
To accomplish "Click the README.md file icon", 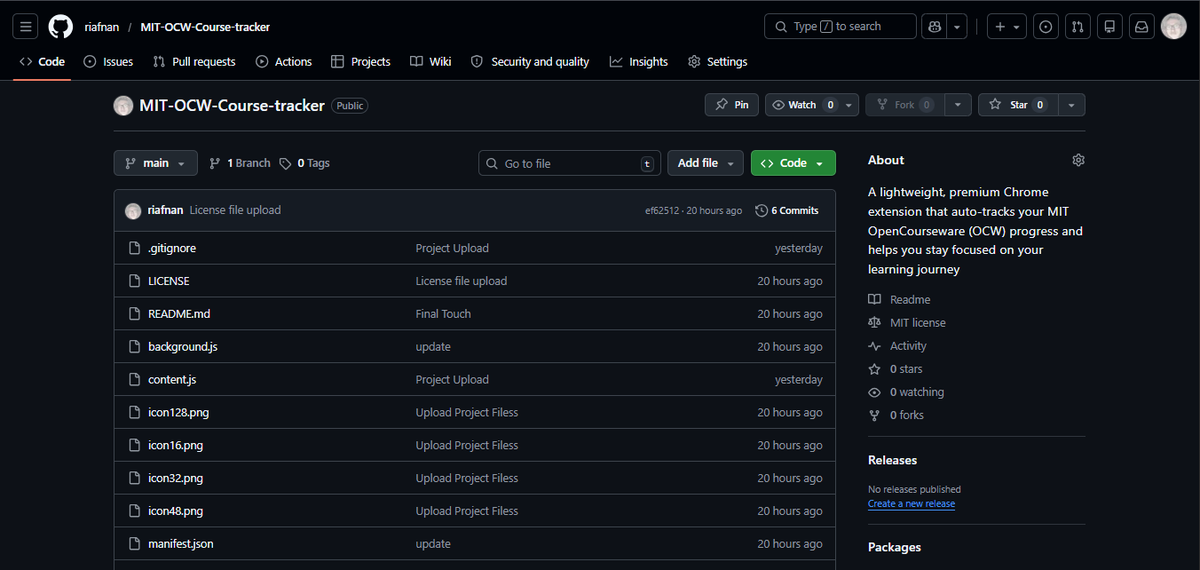I will click(135, 314).
